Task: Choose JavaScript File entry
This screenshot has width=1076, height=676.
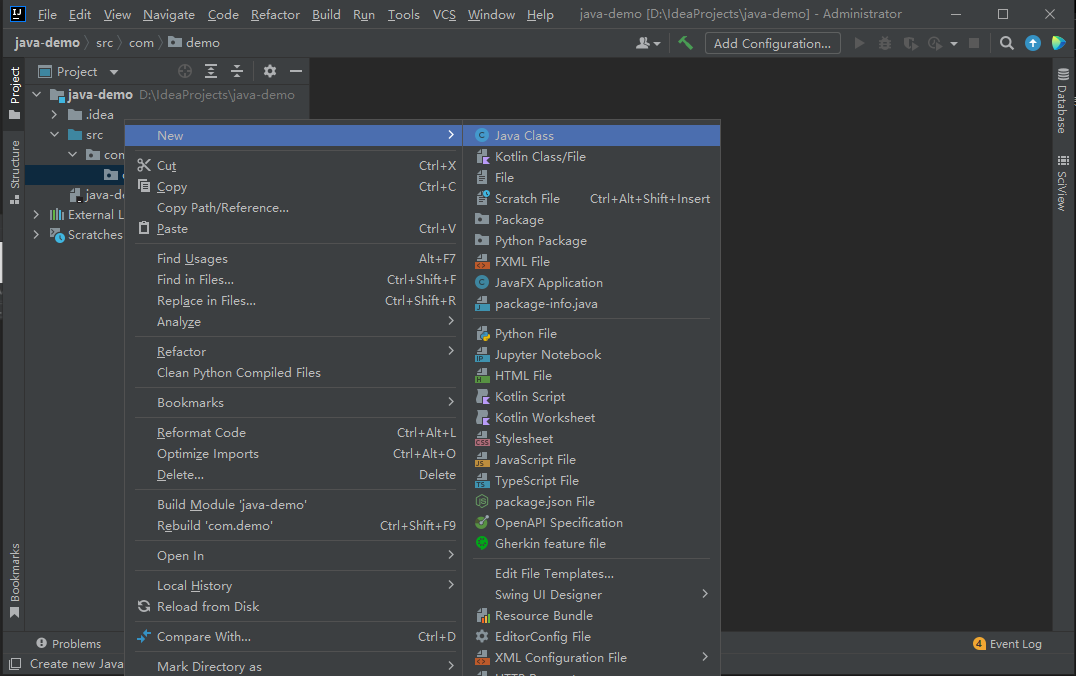Action: 592,460
